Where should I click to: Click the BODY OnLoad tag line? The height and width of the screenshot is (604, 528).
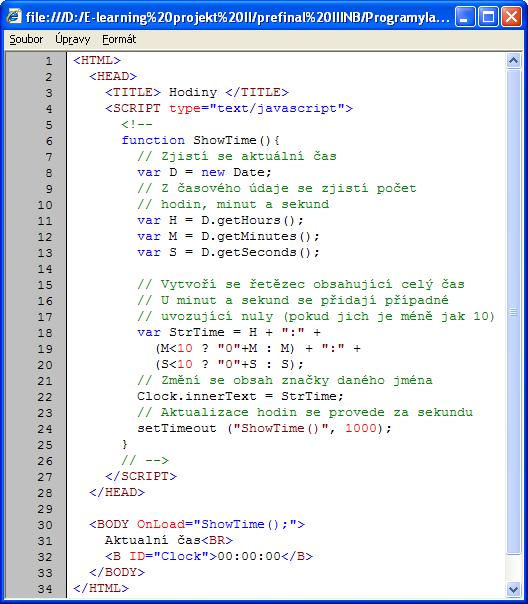pos(197,524)
